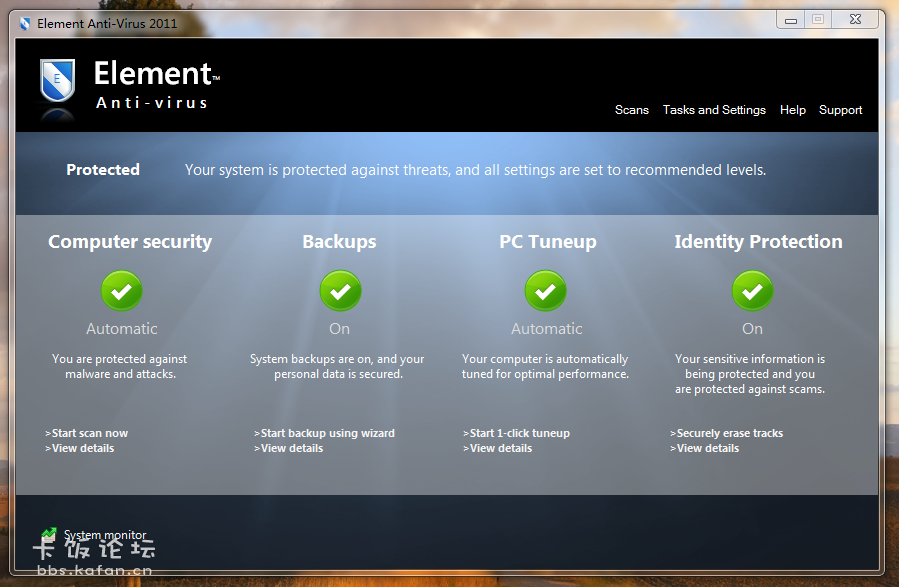Click the title bar Element app icon

tap(25, 24)
